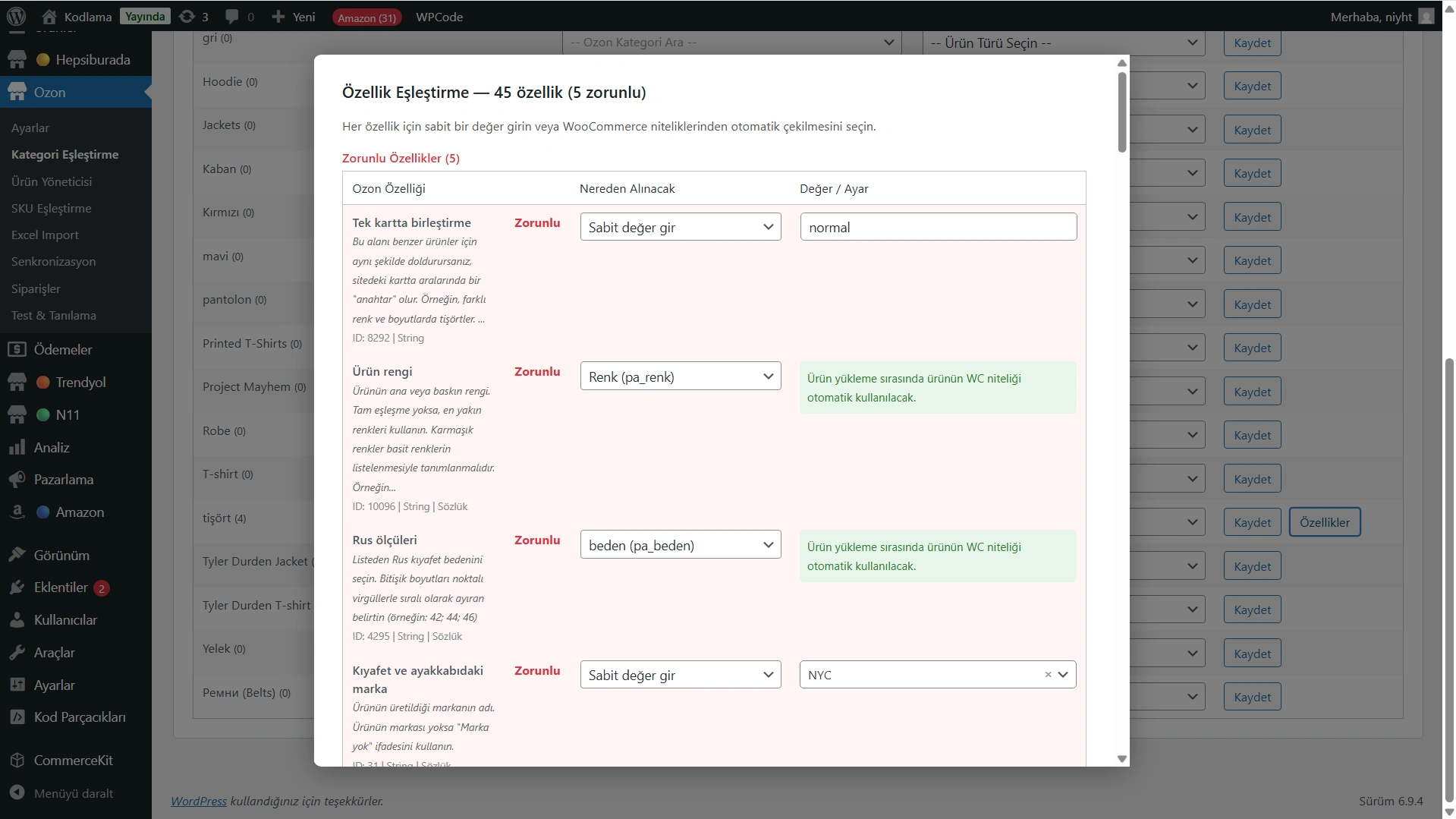Open Pazarlama megaphone menu item
The image size is (1456, 819).
point(64,479)
